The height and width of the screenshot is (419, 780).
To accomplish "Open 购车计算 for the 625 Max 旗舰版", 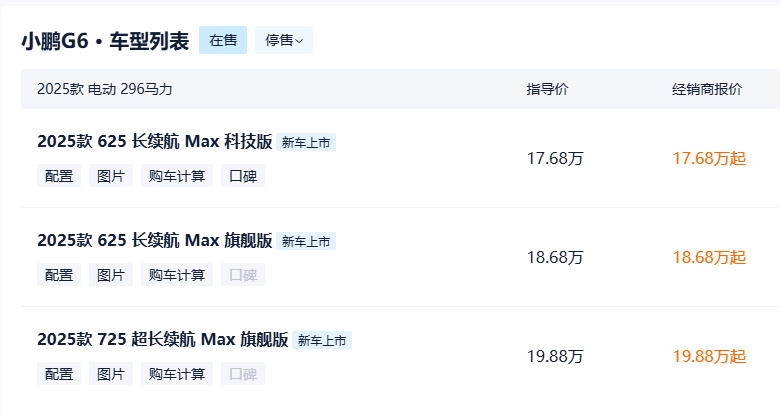I will coord(177,275).
